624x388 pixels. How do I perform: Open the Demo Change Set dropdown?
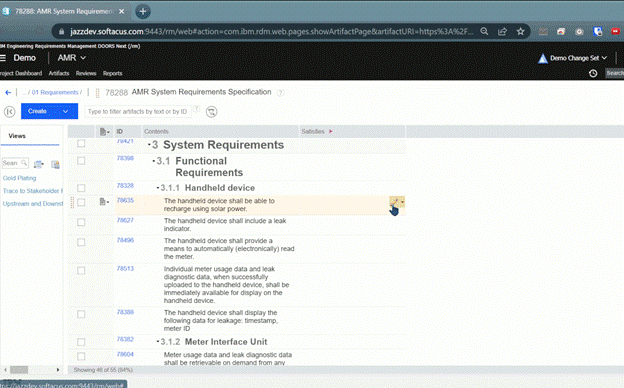[x=579, y=58]
